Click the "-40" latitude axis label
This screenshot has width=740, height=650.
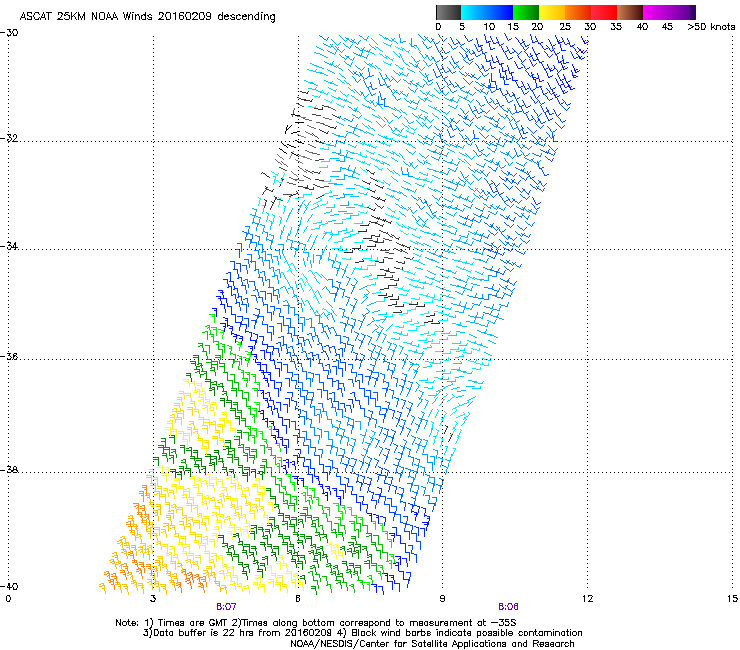click(x=9, y=586)
